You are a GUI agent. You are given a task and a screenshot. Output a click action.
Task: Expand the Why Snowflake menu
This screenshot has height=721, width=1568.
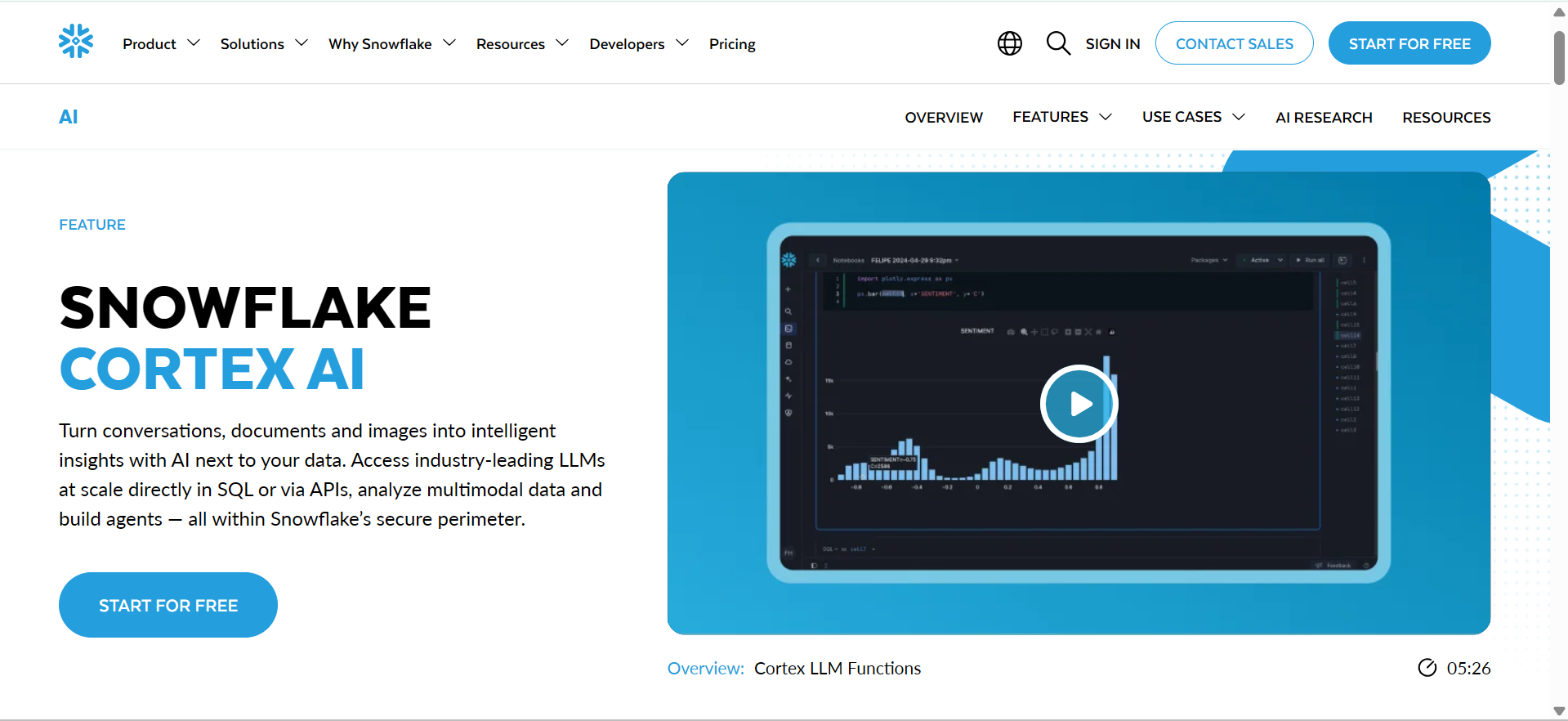tap(392, 43)
